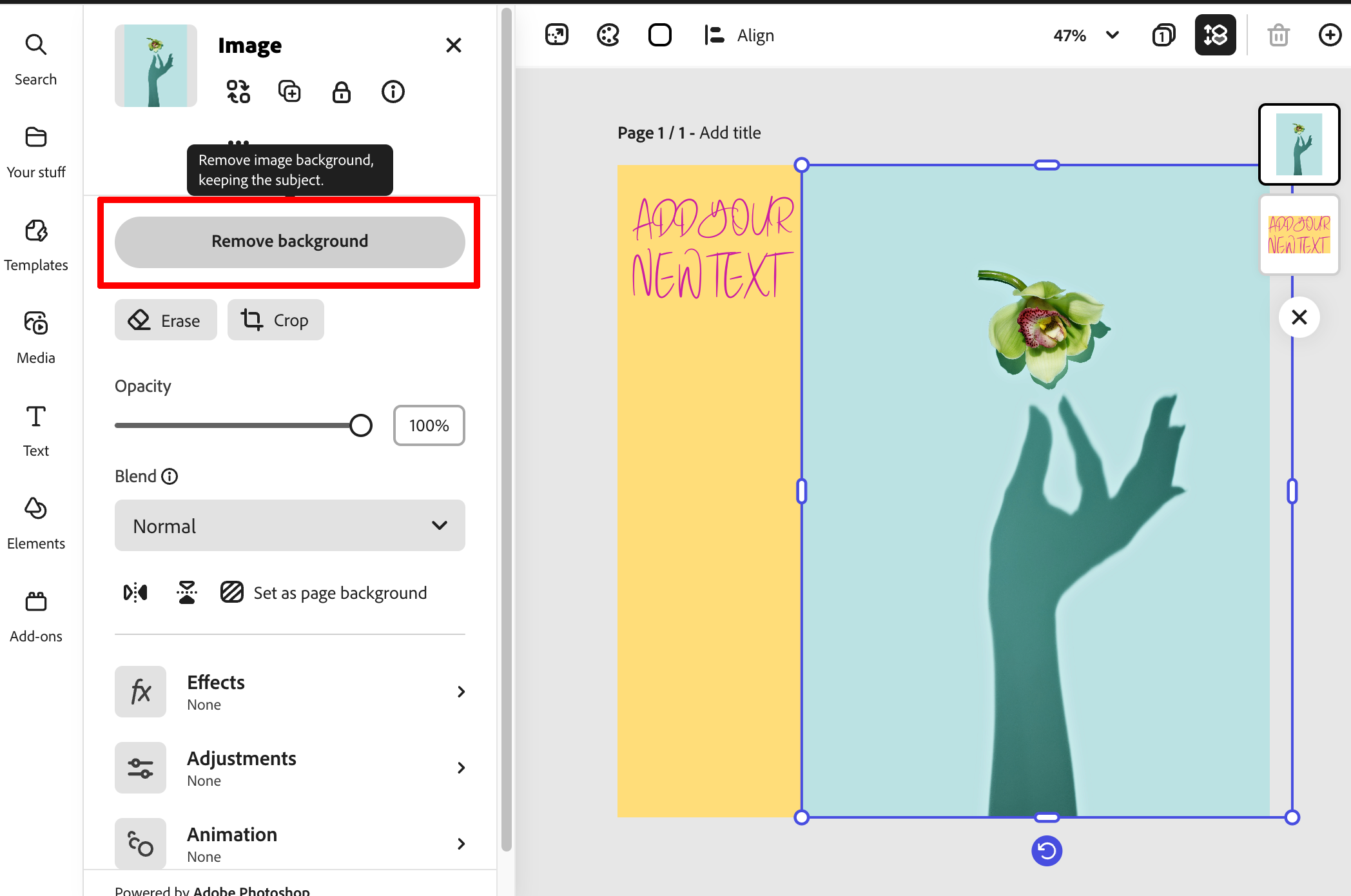This screenshot has width=1351, height=896.
Task: Open the color theme palette icon
Action: point(608,35)
